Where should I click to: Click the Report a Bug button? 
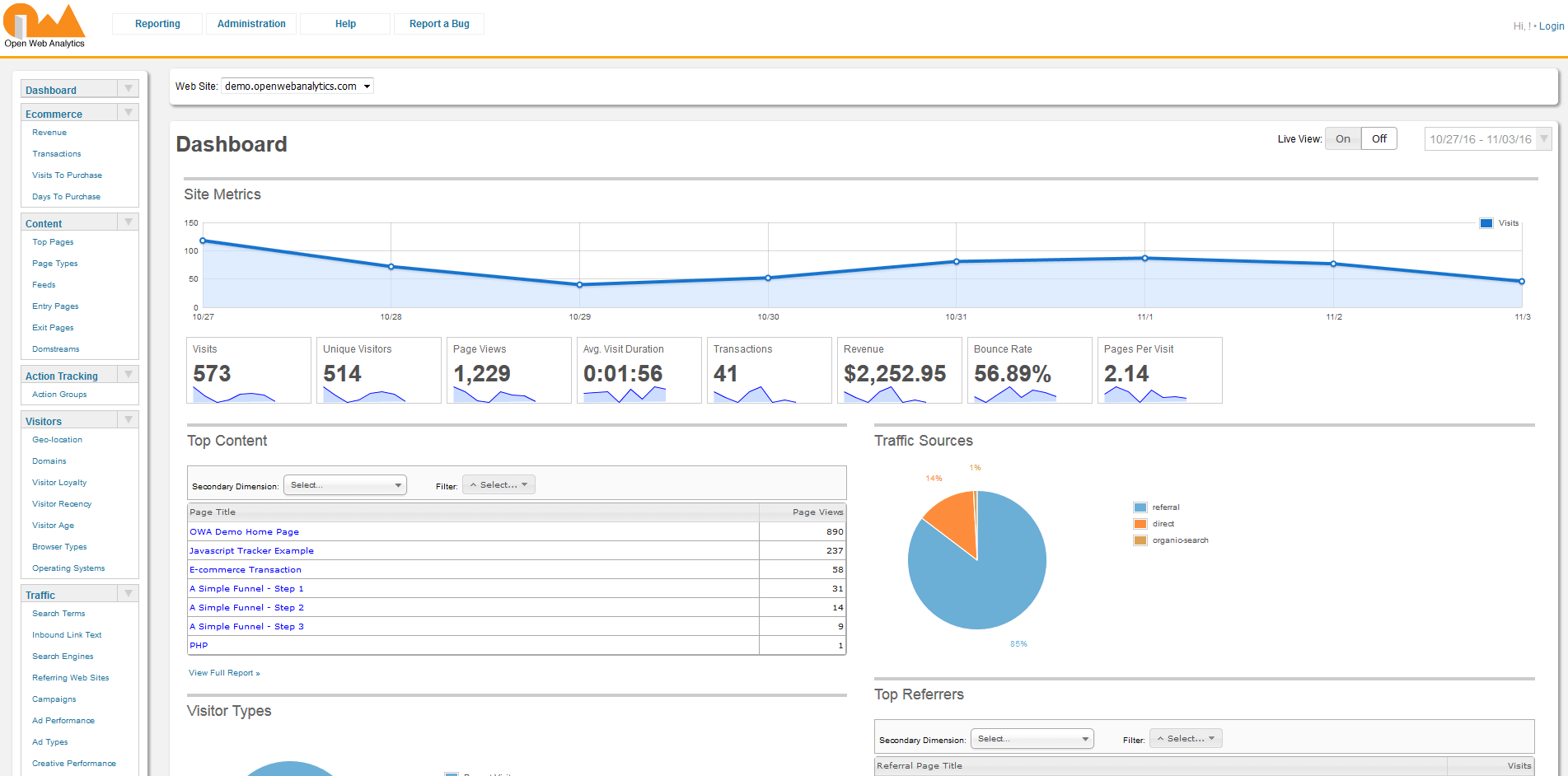click(x=439, y=24)
